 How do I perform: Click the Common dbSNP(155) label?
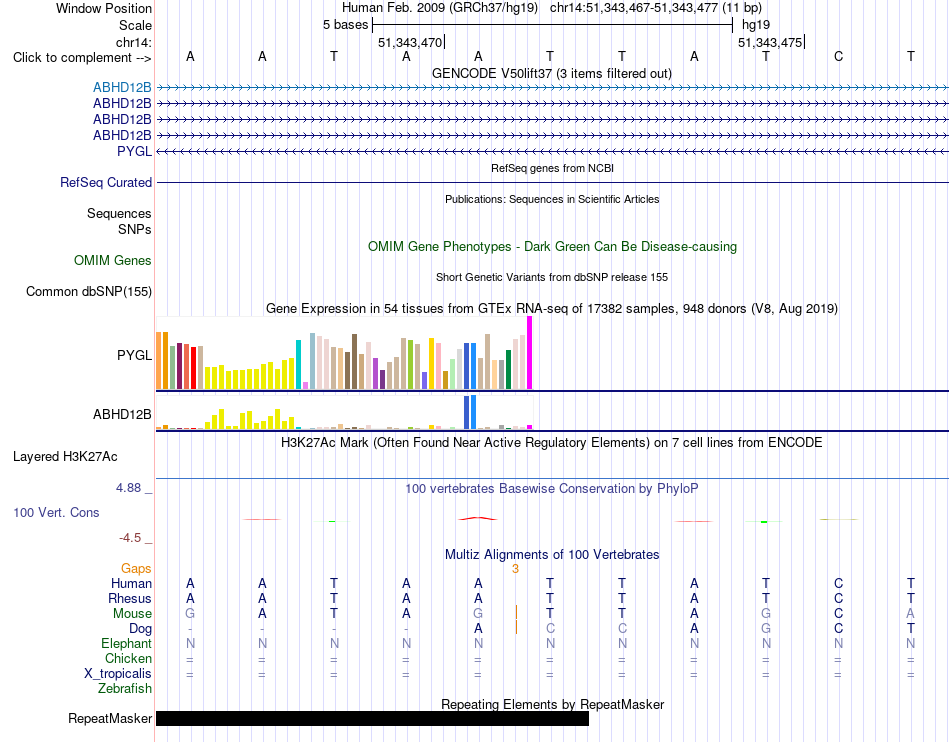[88, 291]
